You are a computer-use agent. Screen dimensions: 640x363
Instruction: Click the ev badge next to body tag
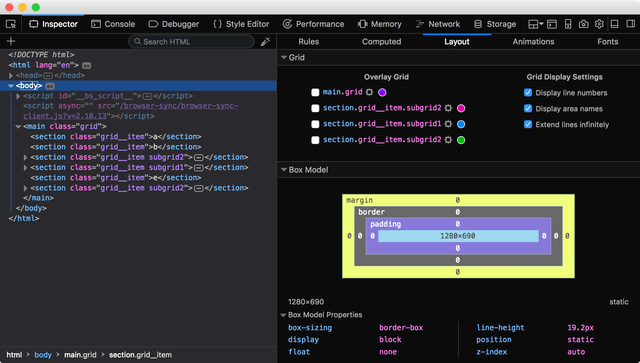point(50,86)
